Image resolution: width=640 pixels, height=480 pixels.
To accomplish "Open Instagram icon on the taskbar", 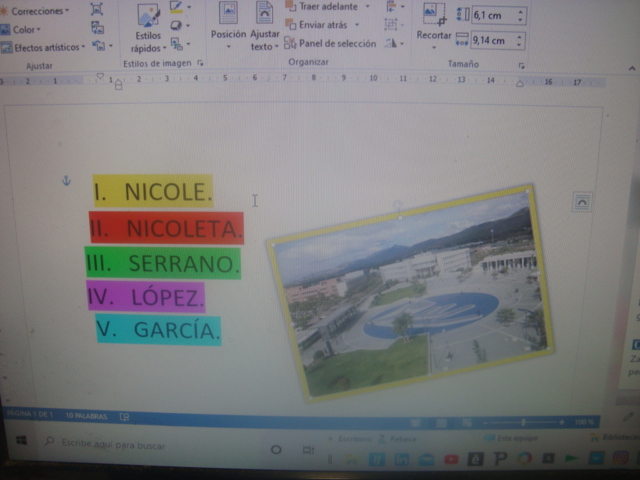I will click(x=620, y=458).
